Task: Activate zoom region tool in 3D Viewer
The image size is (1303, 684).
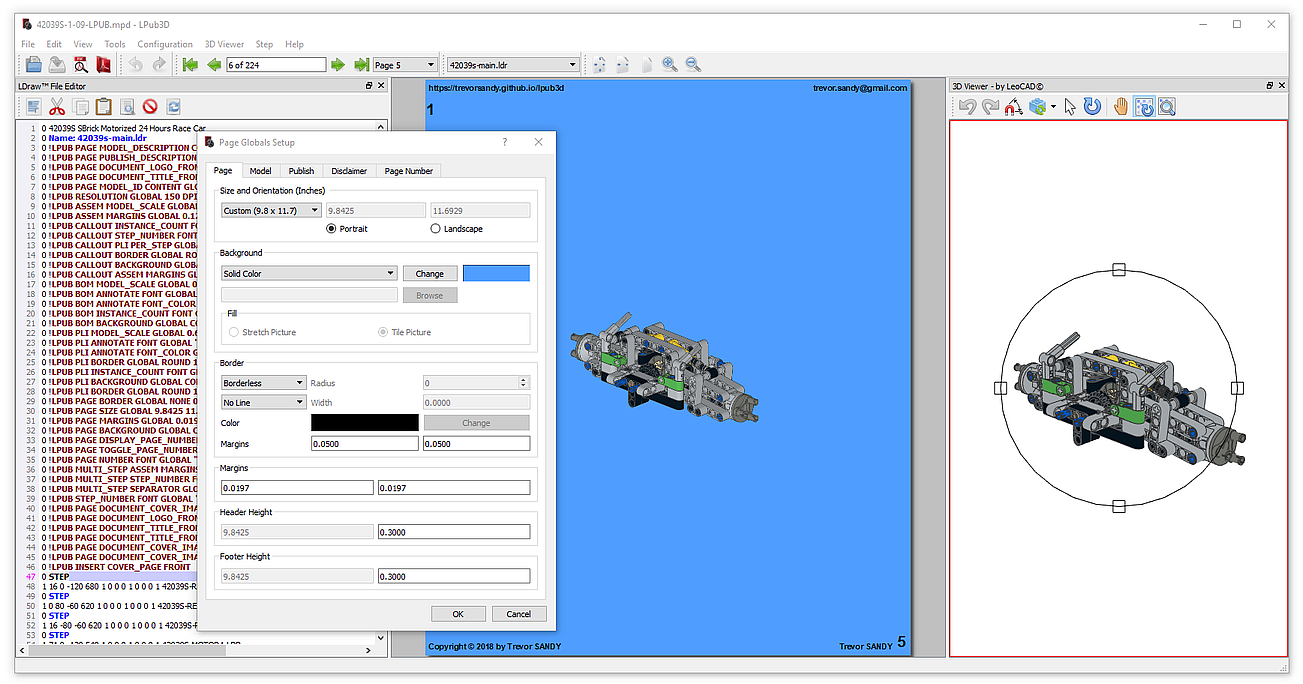Action: [x=1167, y=106]
